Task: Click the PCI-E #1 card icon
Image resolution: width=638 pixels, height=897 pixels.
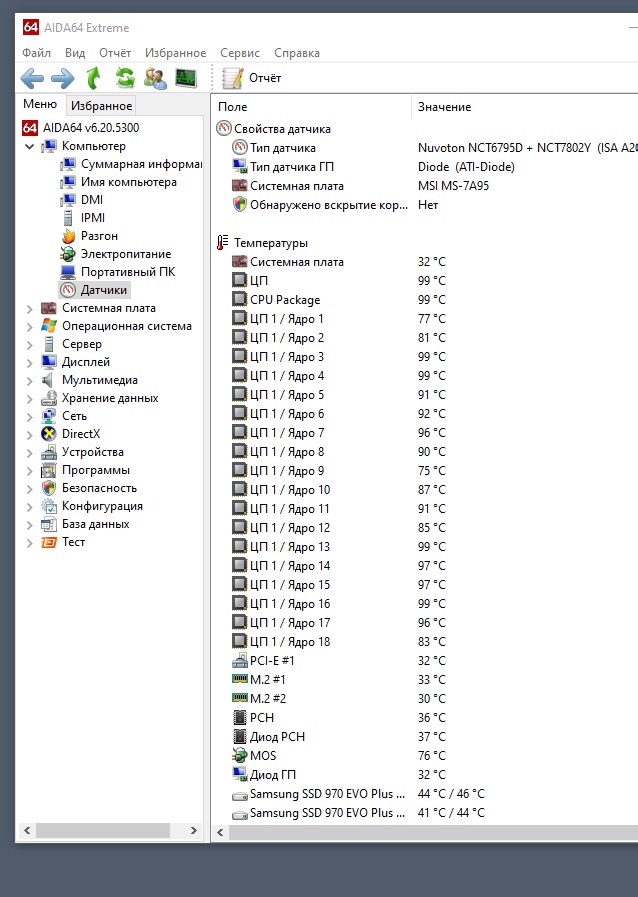Action: 240,661
